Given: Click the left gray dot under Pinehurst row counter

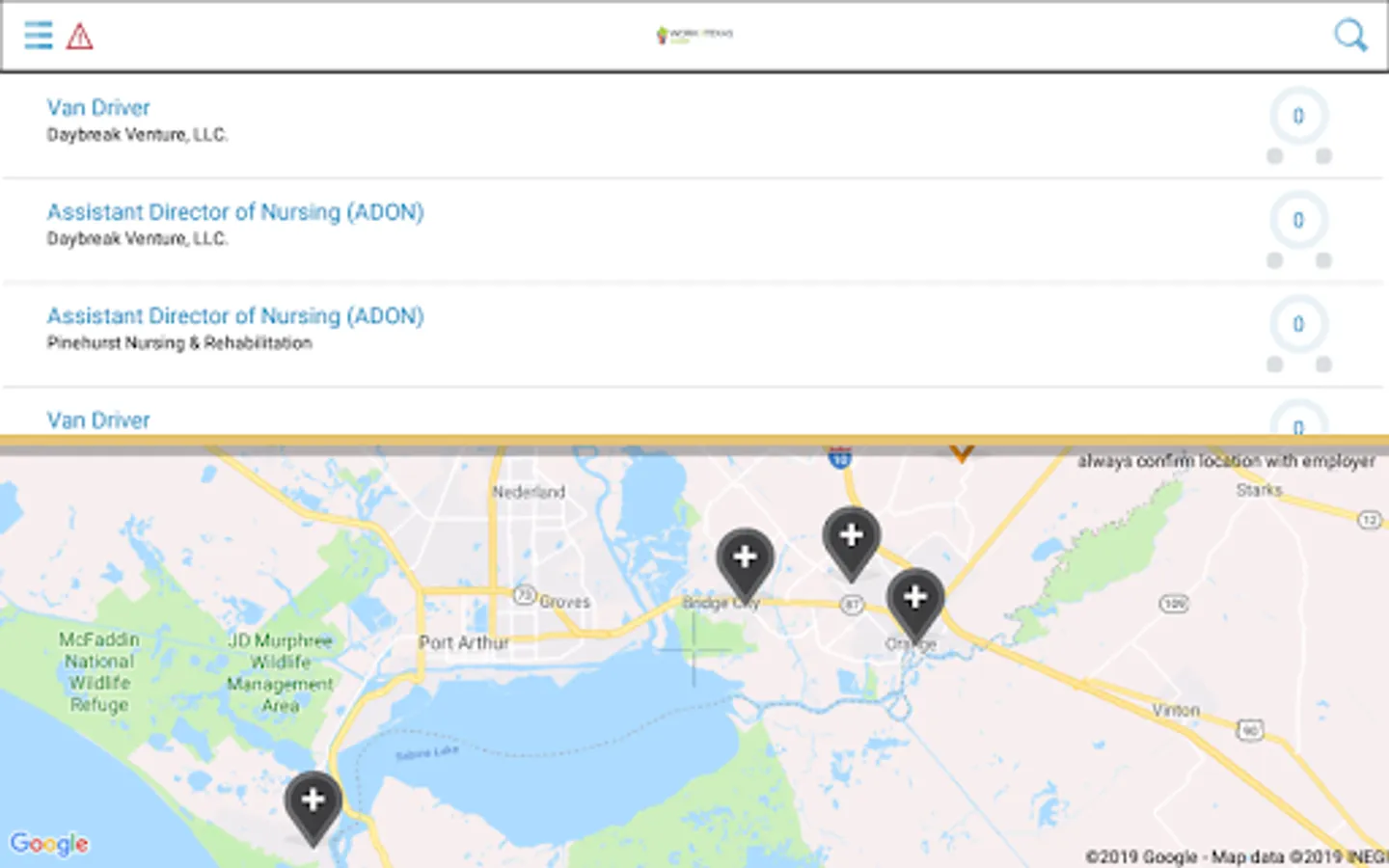Looking at the screenshot, I should click(1274, 365).
